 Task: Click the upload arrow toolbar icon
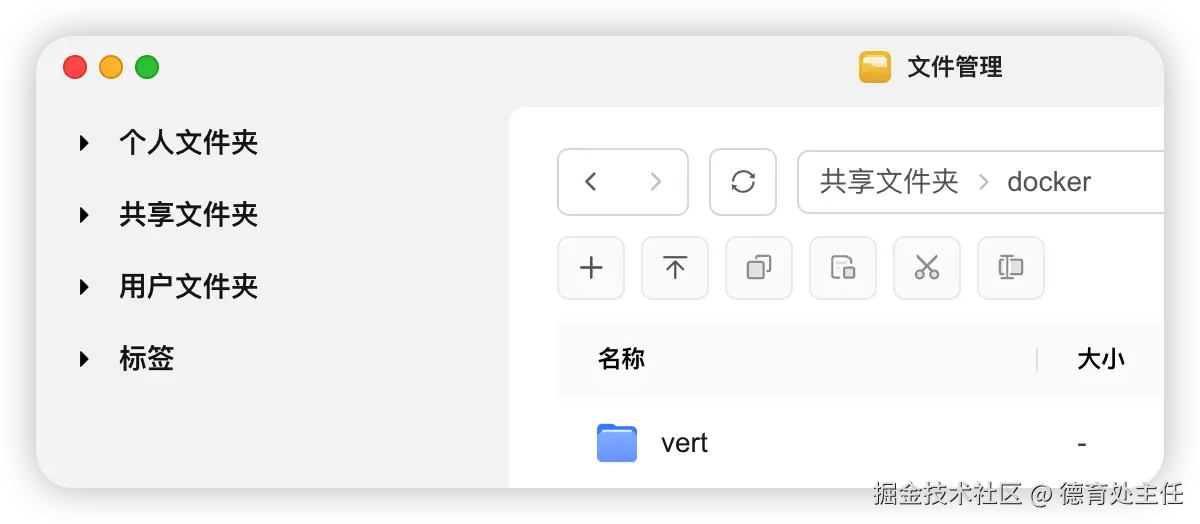tap(675, 268)
